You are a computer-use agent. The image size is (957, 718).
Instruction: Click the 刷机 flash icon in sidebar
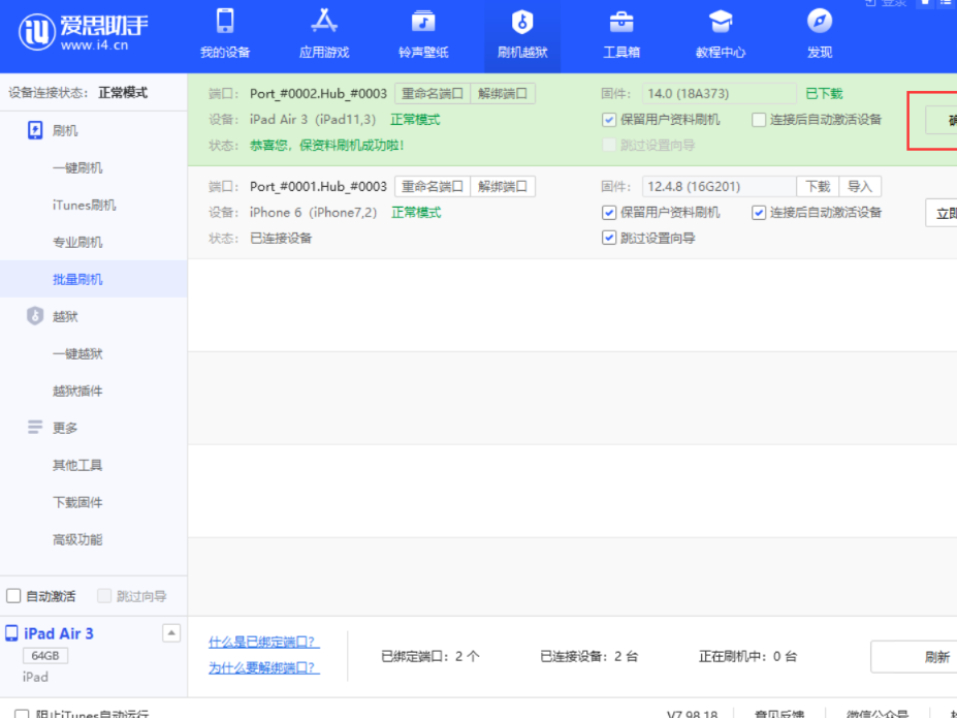(x=35, y=130)
